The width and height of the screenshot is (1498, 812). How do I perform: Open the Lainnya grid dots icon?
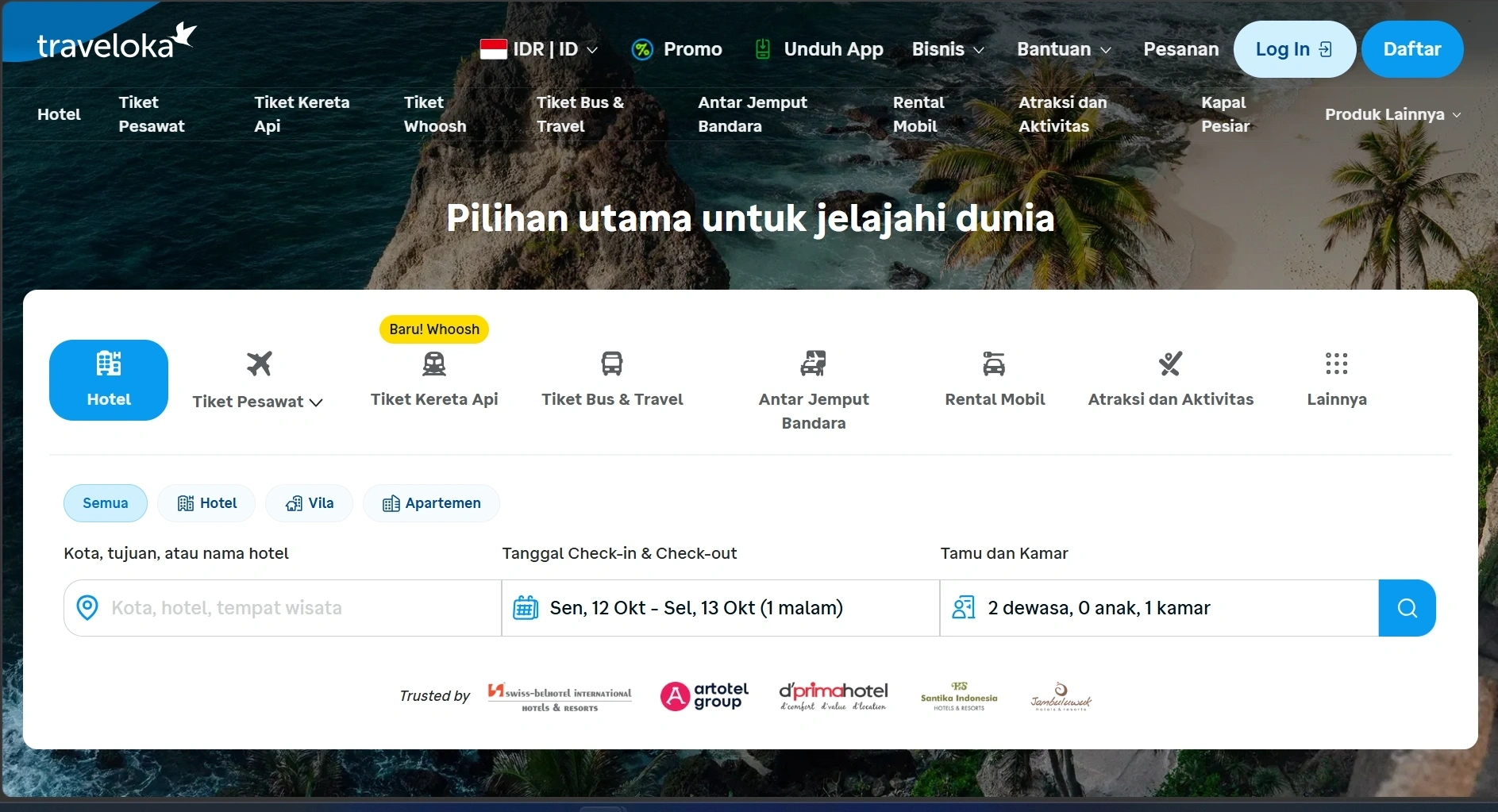tap(1337, 364)
